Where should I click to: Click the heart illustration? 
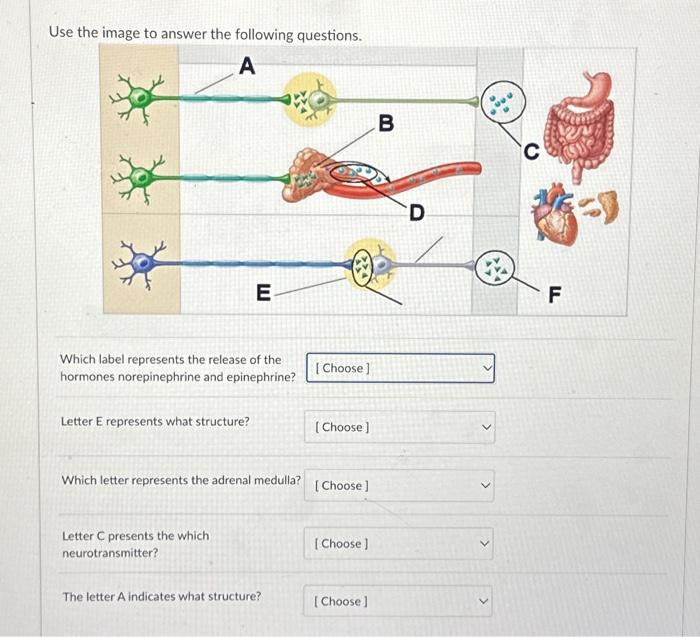[554, 213]
